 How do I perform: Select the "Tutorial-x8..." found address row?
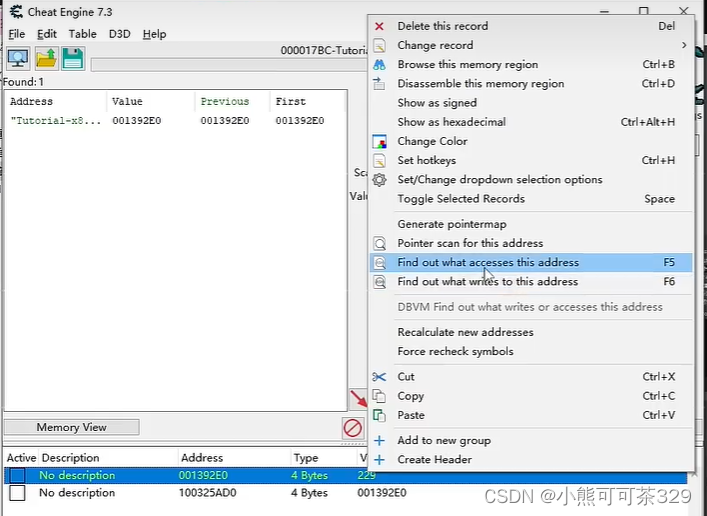(x=176, y=121)
